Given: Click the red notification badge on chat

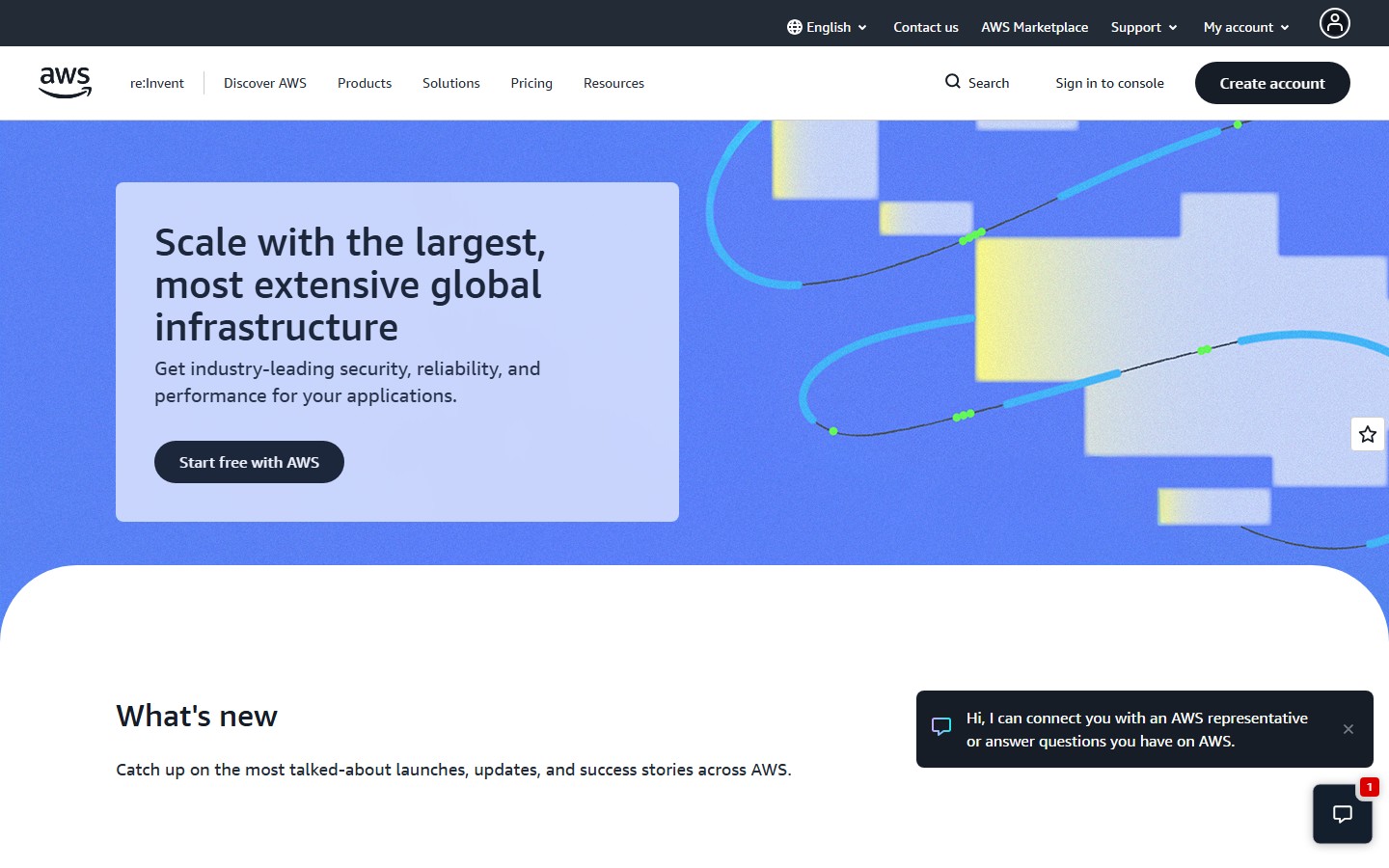Looking at the screenshot, I should pyautogui.click(x=1369, y=787).
